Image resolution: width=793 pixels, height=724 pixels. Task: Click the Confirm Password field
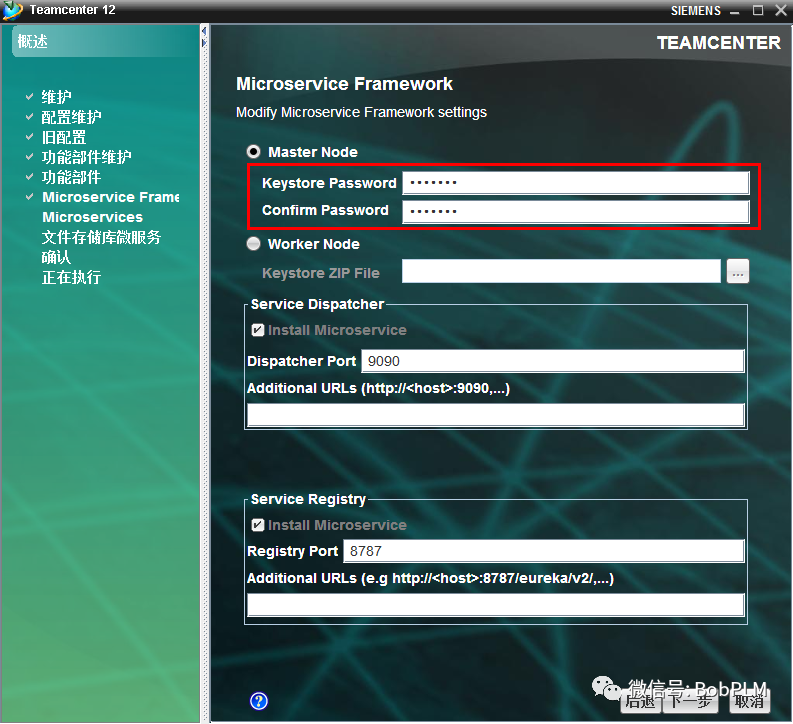(576, 211)
